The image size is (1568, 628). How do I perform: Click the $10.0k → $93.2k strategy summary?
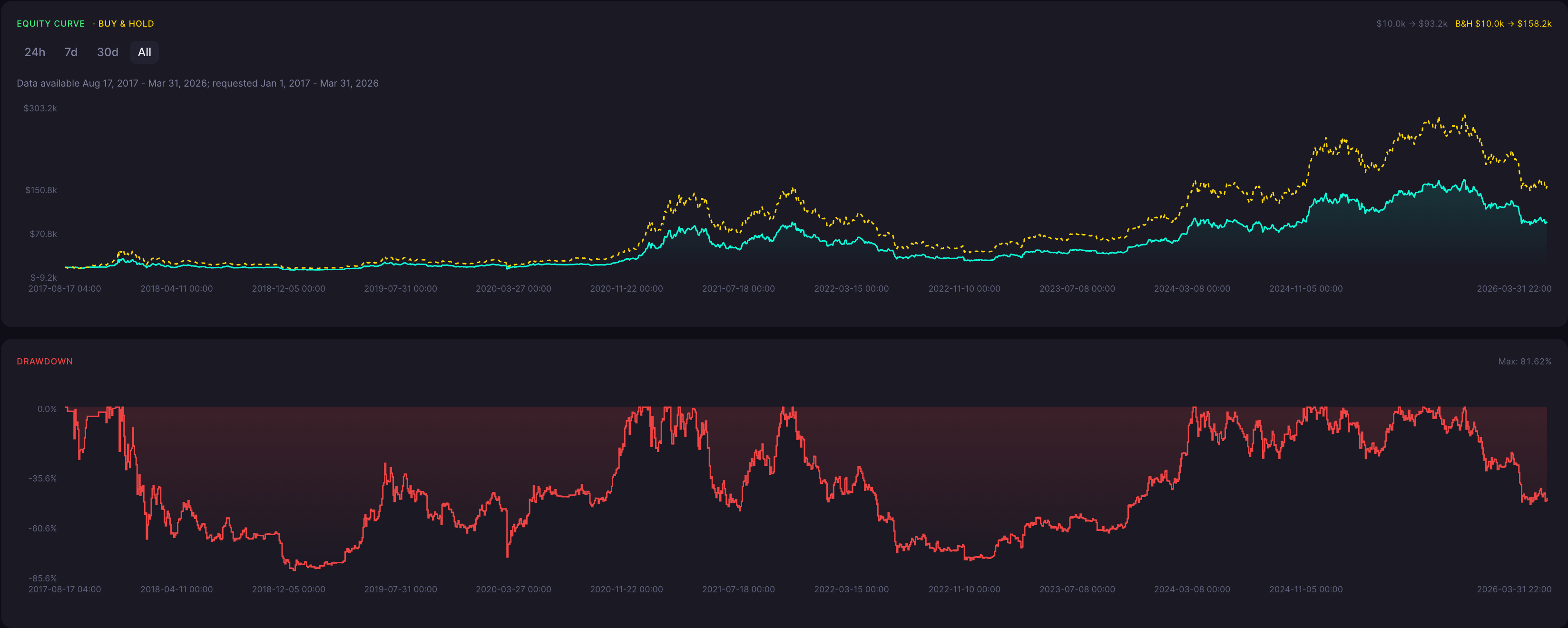coord(1411,24)
